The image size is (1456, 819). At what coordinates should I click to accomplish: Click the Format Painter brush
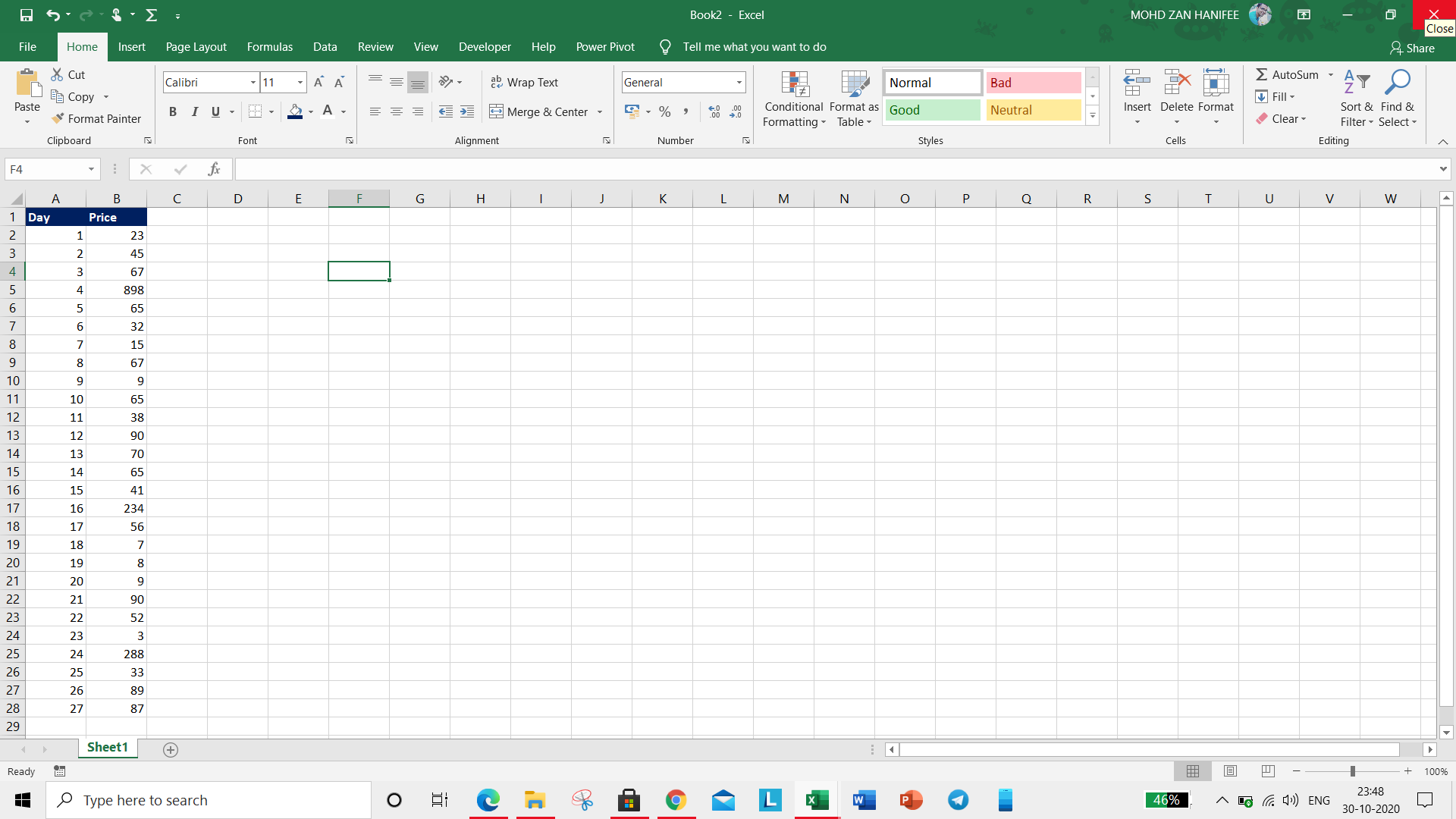coord(58,118)
